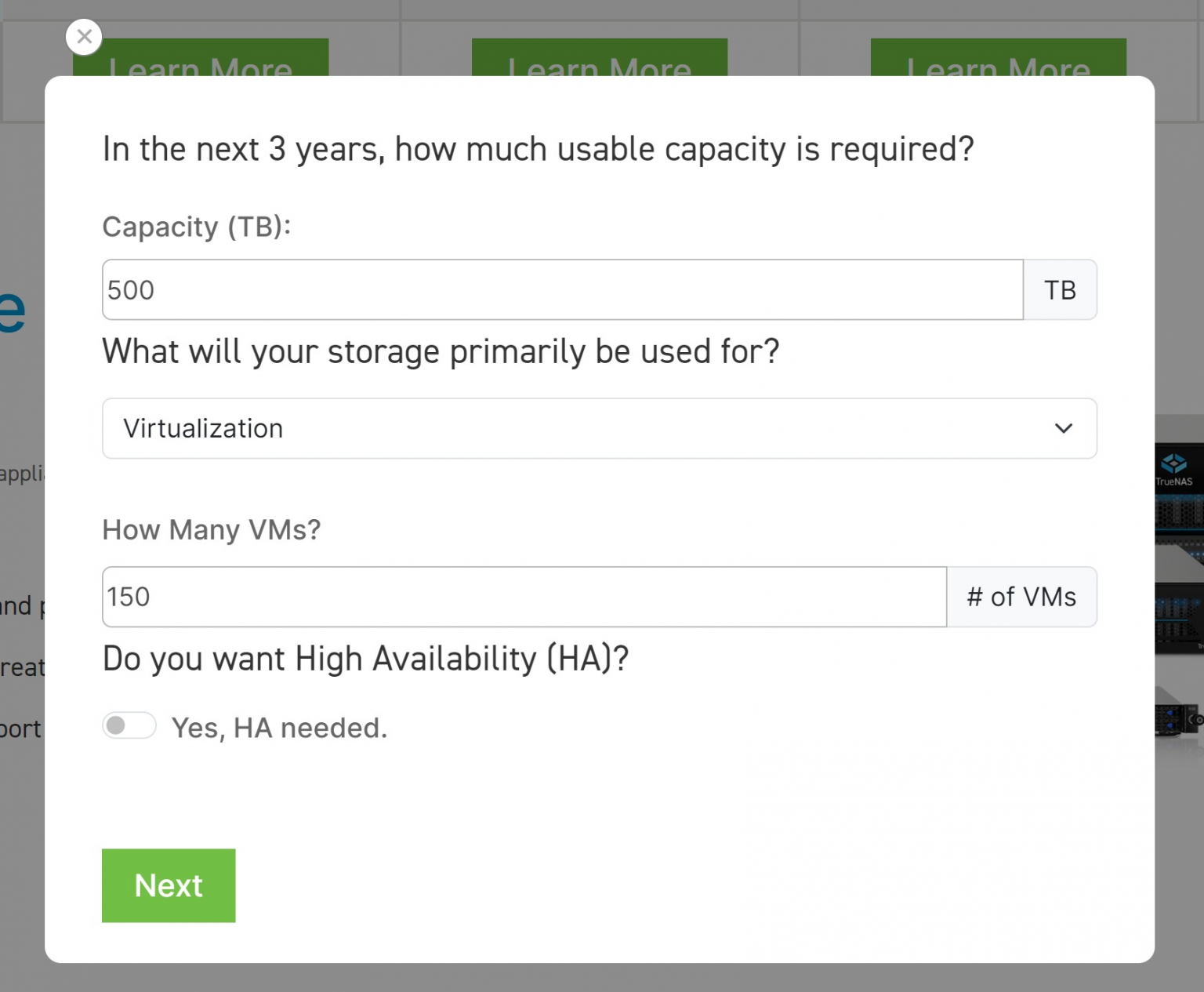This screenshot has height=992, width=1204.
Task: Close the capacity dialog with the X icon
Action: pyautogui.click(x=84, y=37)
